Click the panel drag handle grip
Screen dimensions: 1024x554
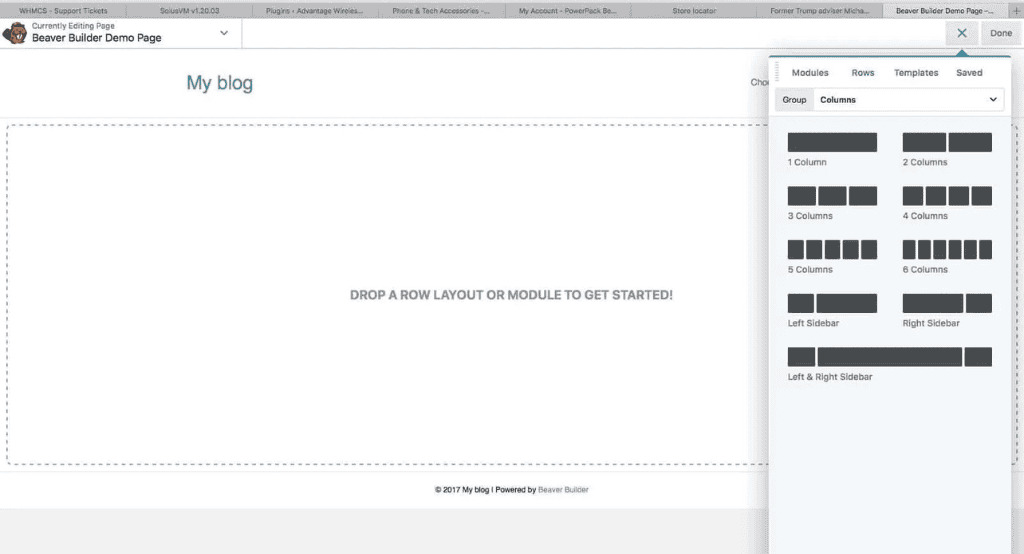pos(776,72)
